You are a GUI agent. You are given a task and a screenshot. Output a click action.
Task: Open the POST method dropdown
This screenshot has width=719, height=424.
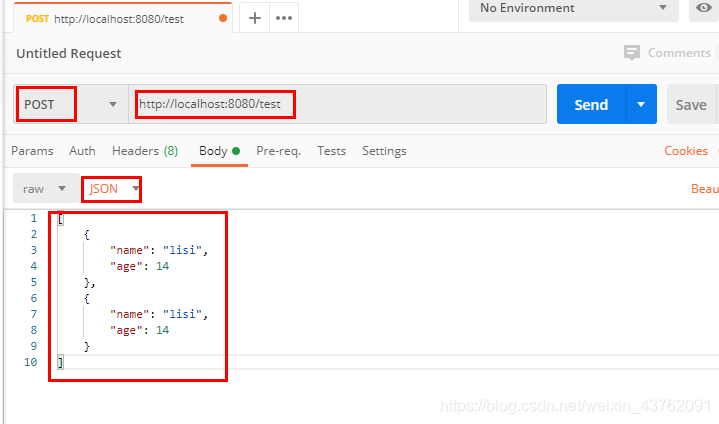[x=71, y=105]
